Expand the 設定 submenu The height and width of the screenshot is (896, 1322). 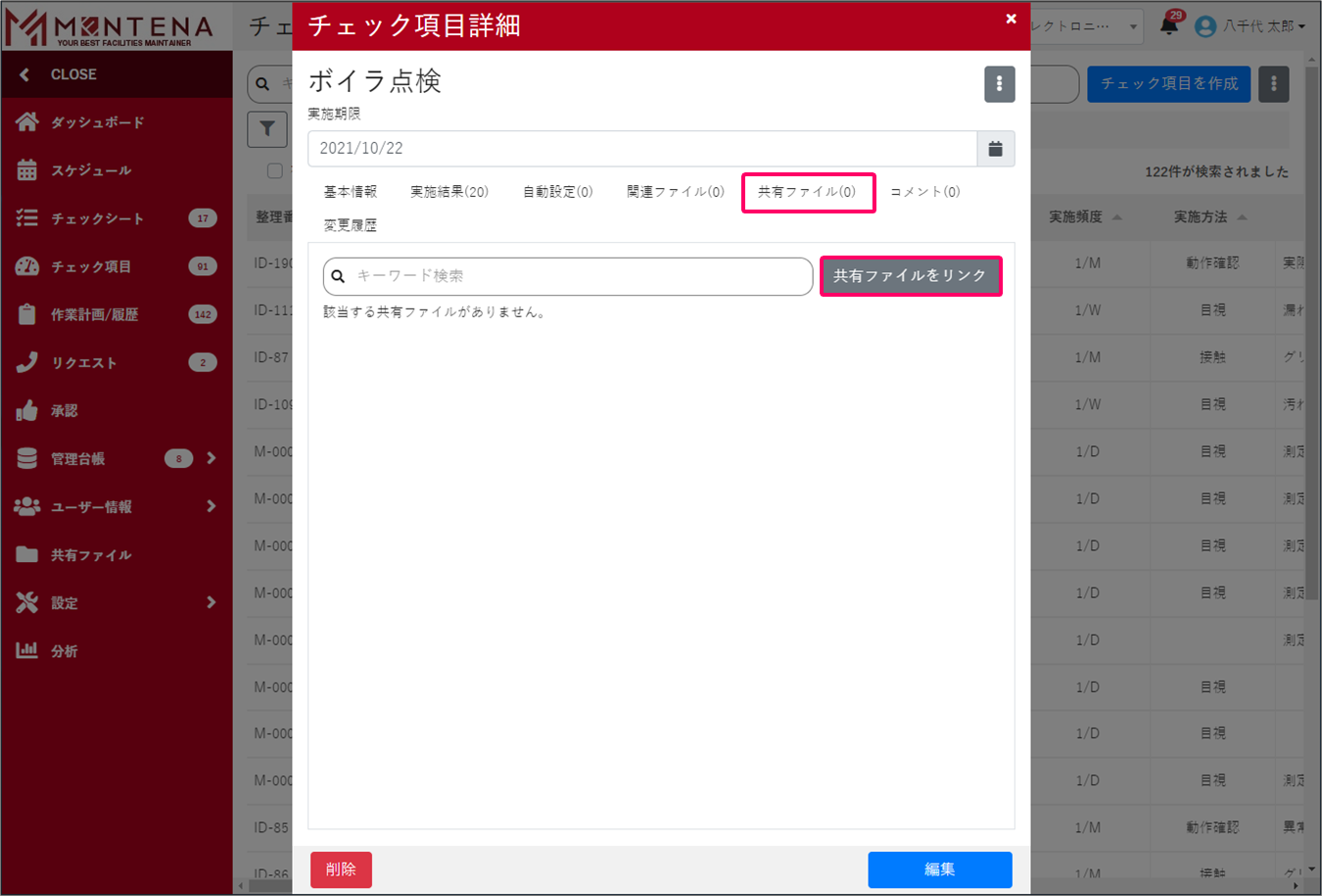[211, 602]
